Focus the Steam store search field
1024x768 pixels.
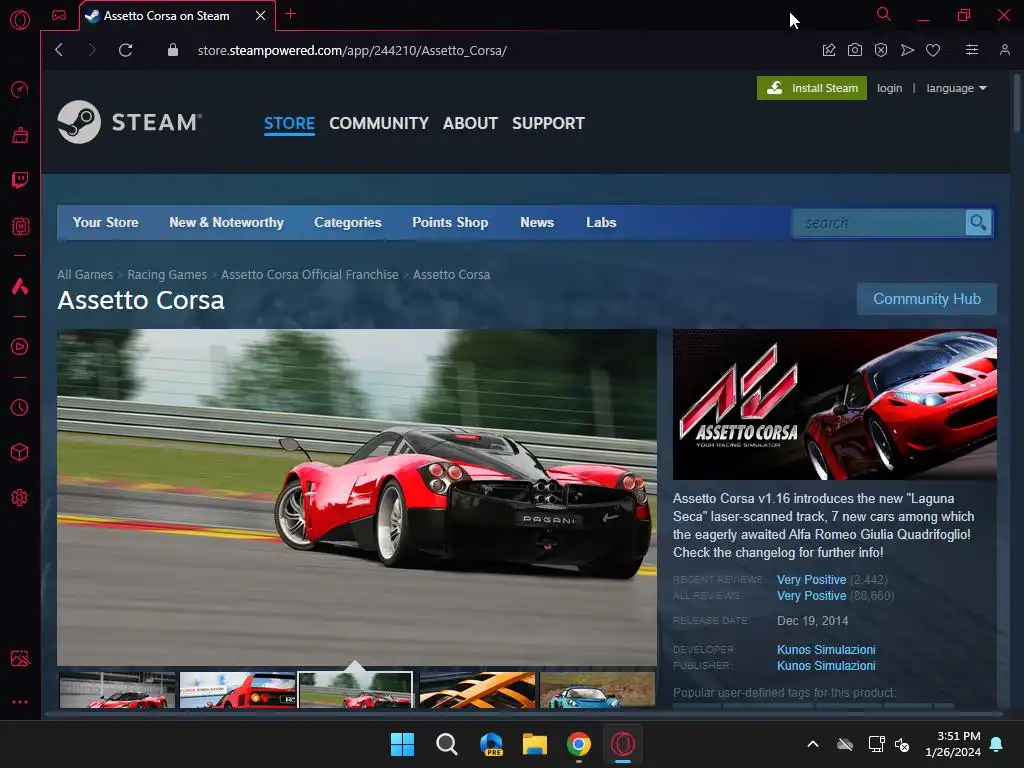pyautogui.click(x=878, y=223)
